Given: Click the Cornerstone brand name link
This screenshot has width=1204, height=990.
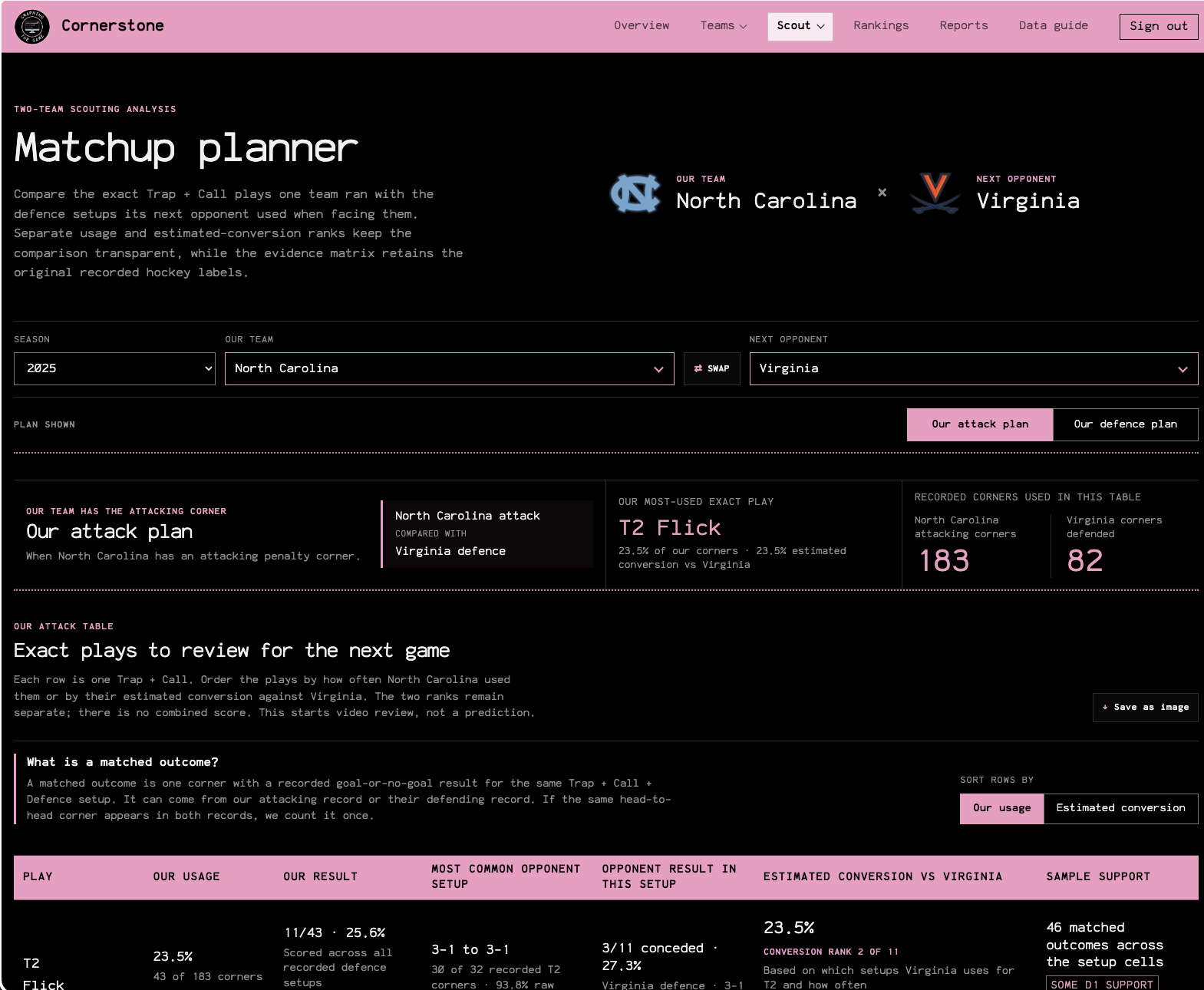Looking at the screenshot, I should (x=113, y=26).
